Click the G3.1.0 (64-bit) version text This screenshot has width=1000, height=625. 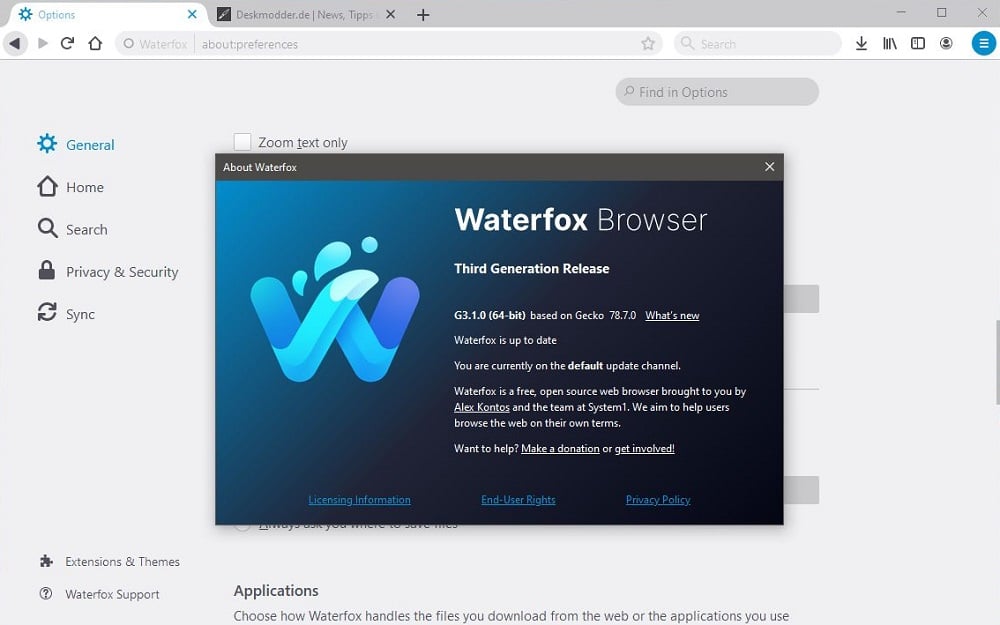coord(490,315)
